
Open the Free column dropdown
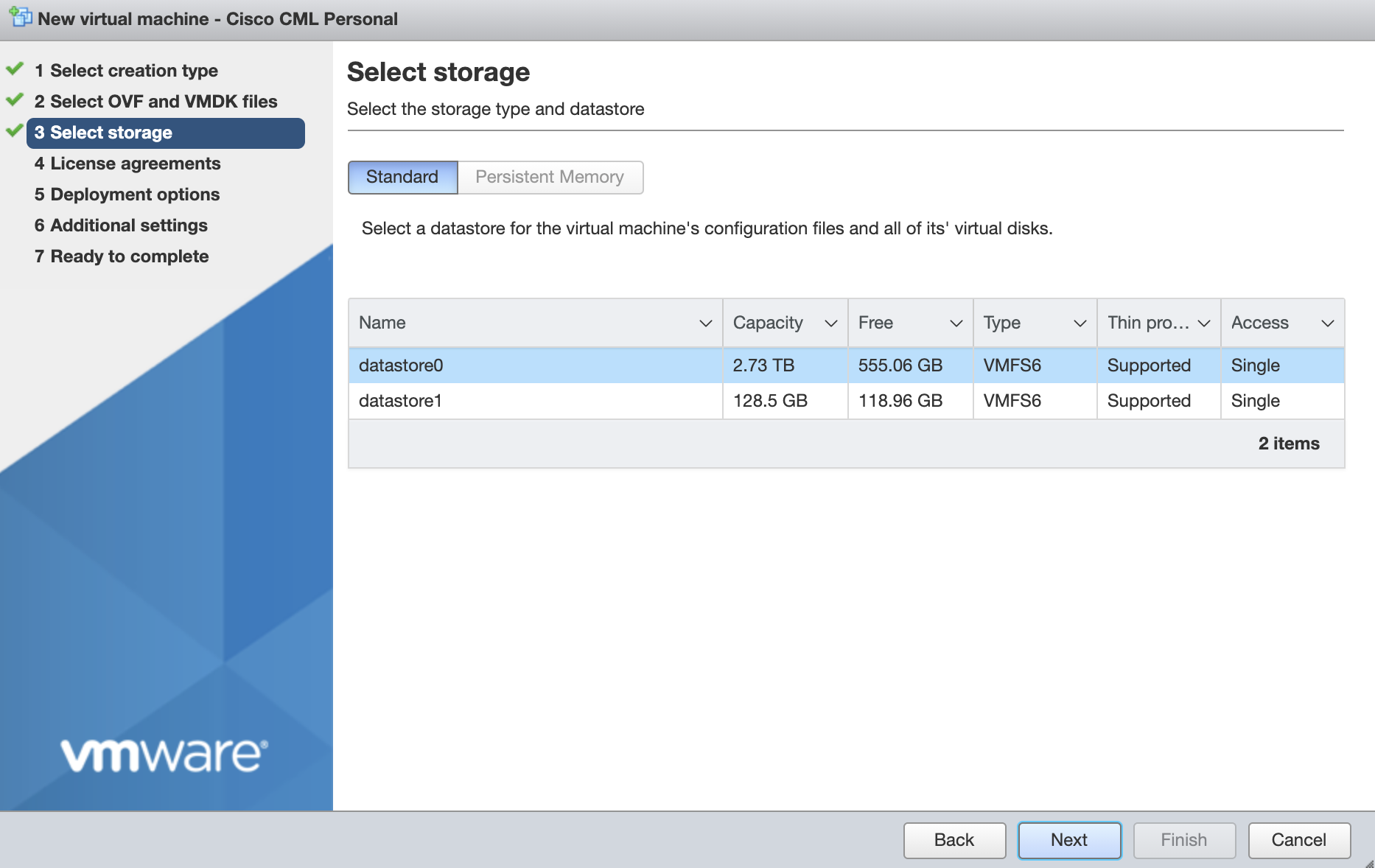pyautogui.click(x=955, y=323)
